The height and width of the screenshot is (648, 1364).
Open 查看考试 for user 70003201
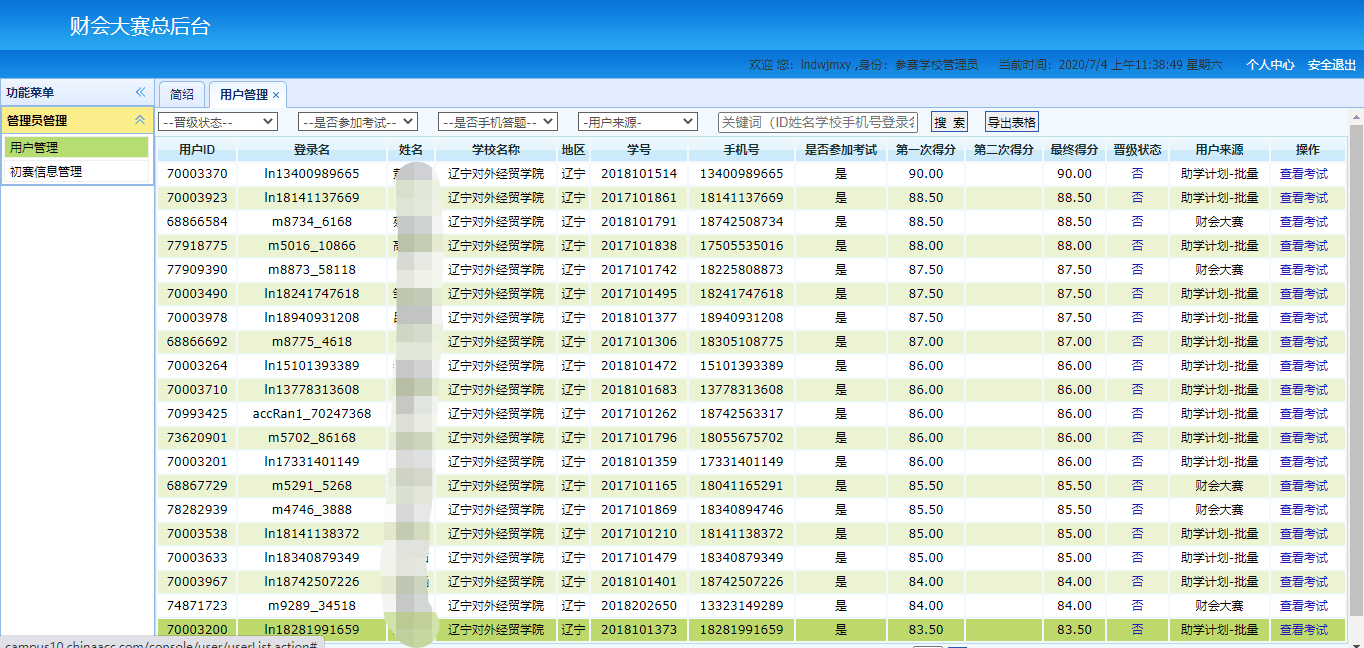[x=1304, y=462]
